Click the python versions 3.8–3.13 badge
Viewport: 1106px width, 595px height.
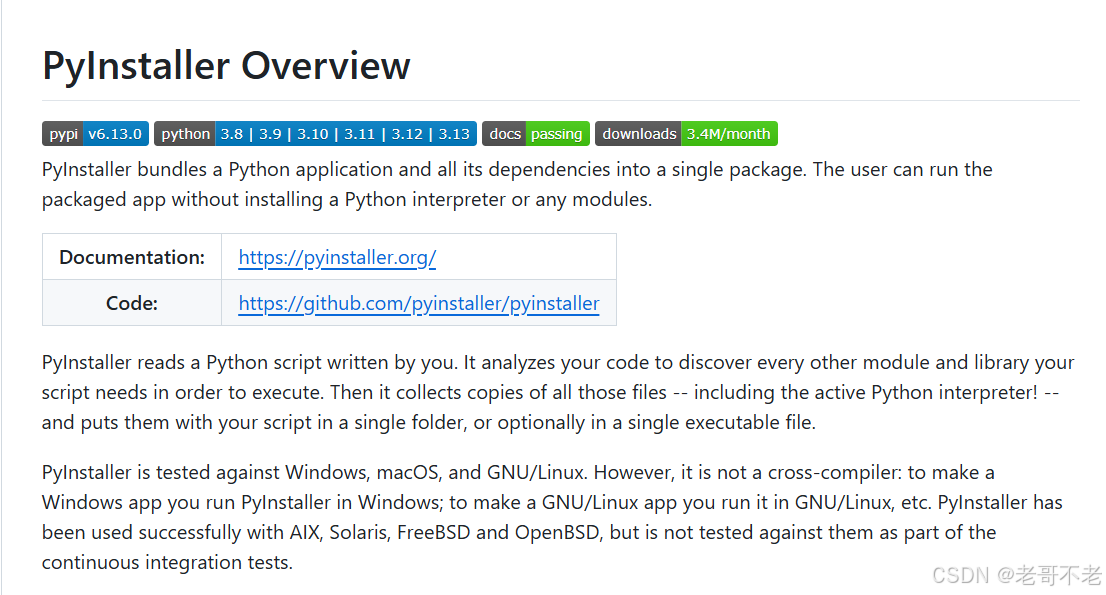315,134
